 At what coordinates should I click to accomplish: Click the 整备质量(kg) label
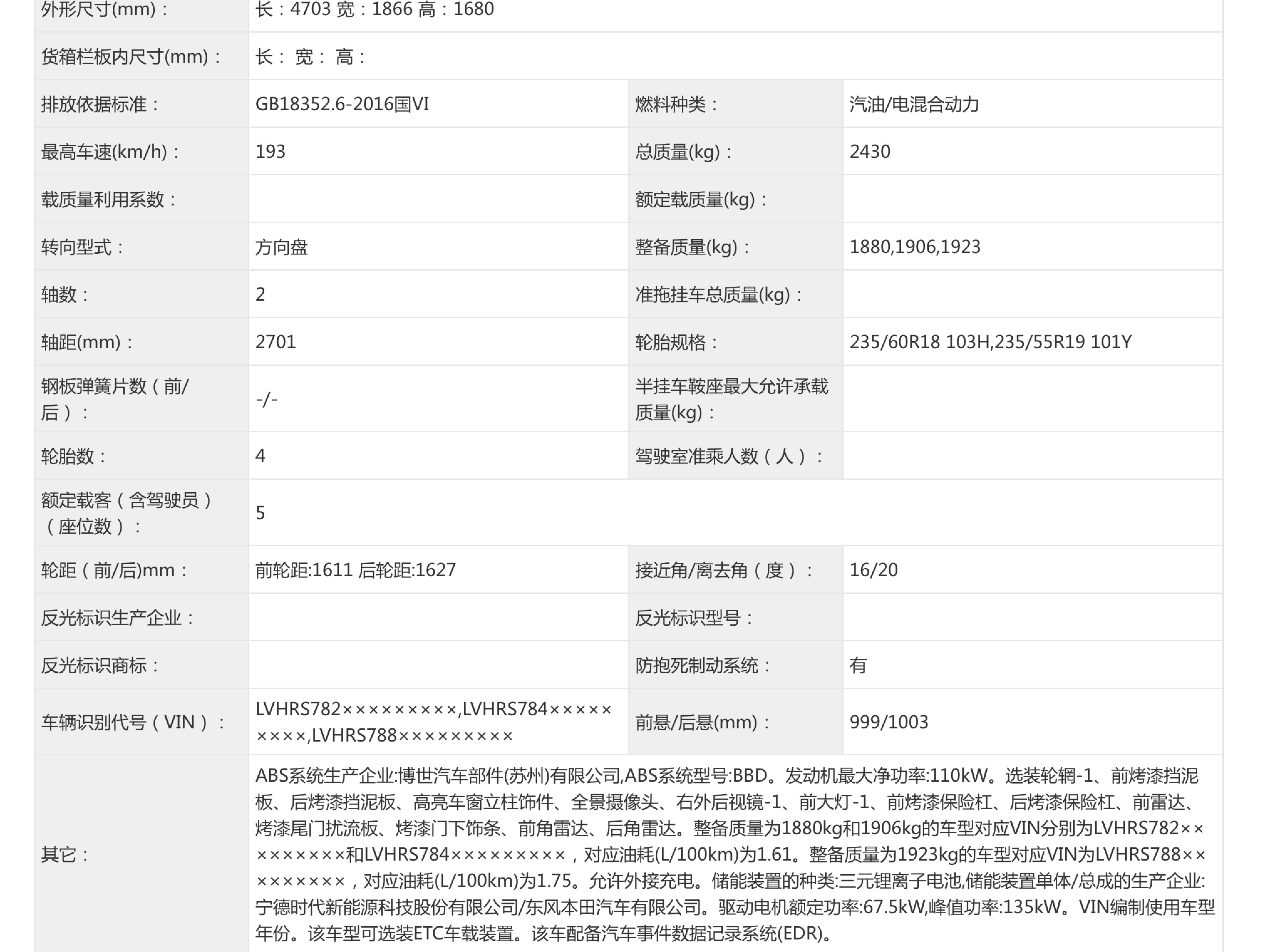[x=692, y=247]
